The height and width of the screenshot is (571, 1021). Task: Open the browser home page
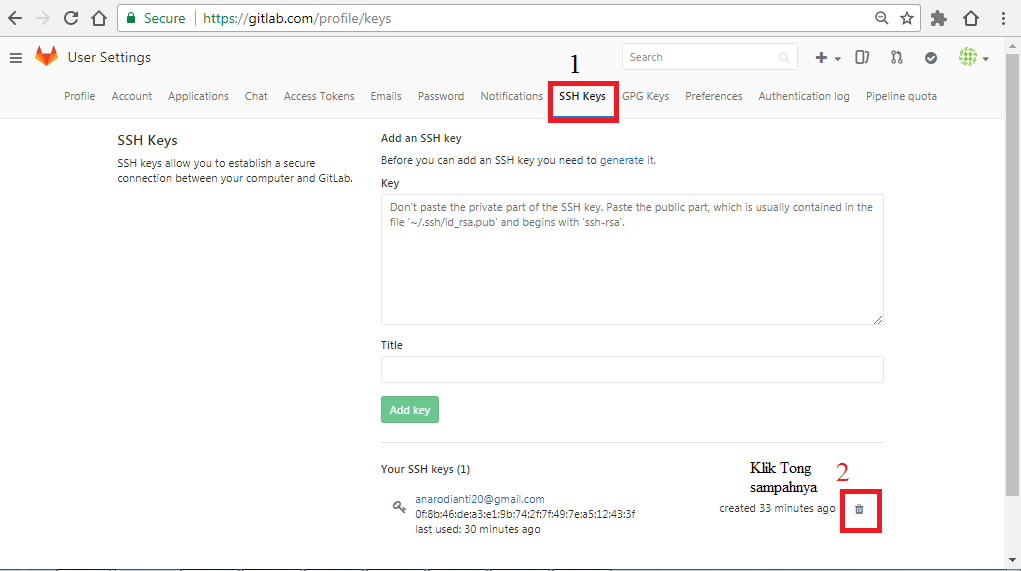99,18
